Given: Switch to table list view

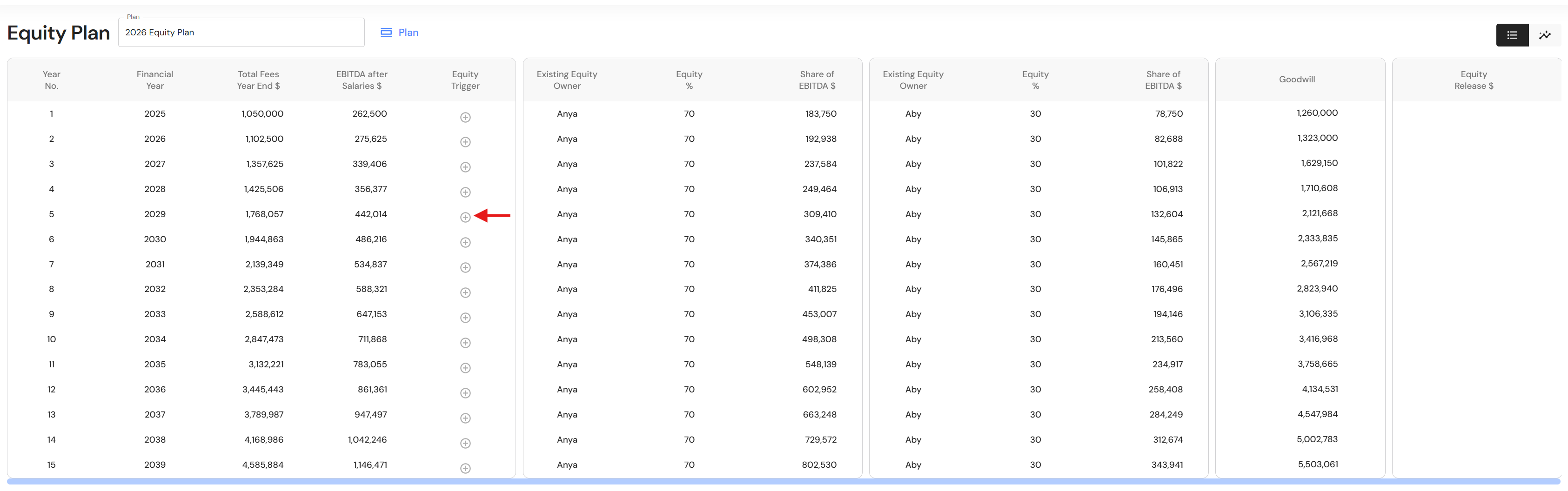Looking at the screenshot, I should [x=1511, y=35].
